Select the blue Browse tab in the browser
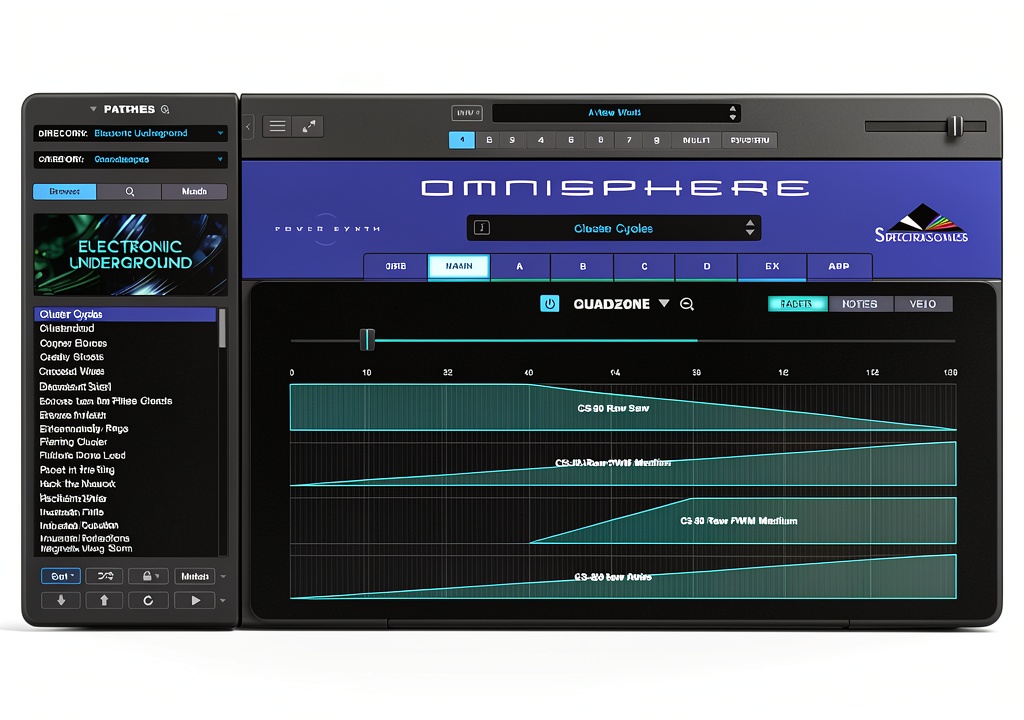The image size is (1024, 720). tap(65, 191)
